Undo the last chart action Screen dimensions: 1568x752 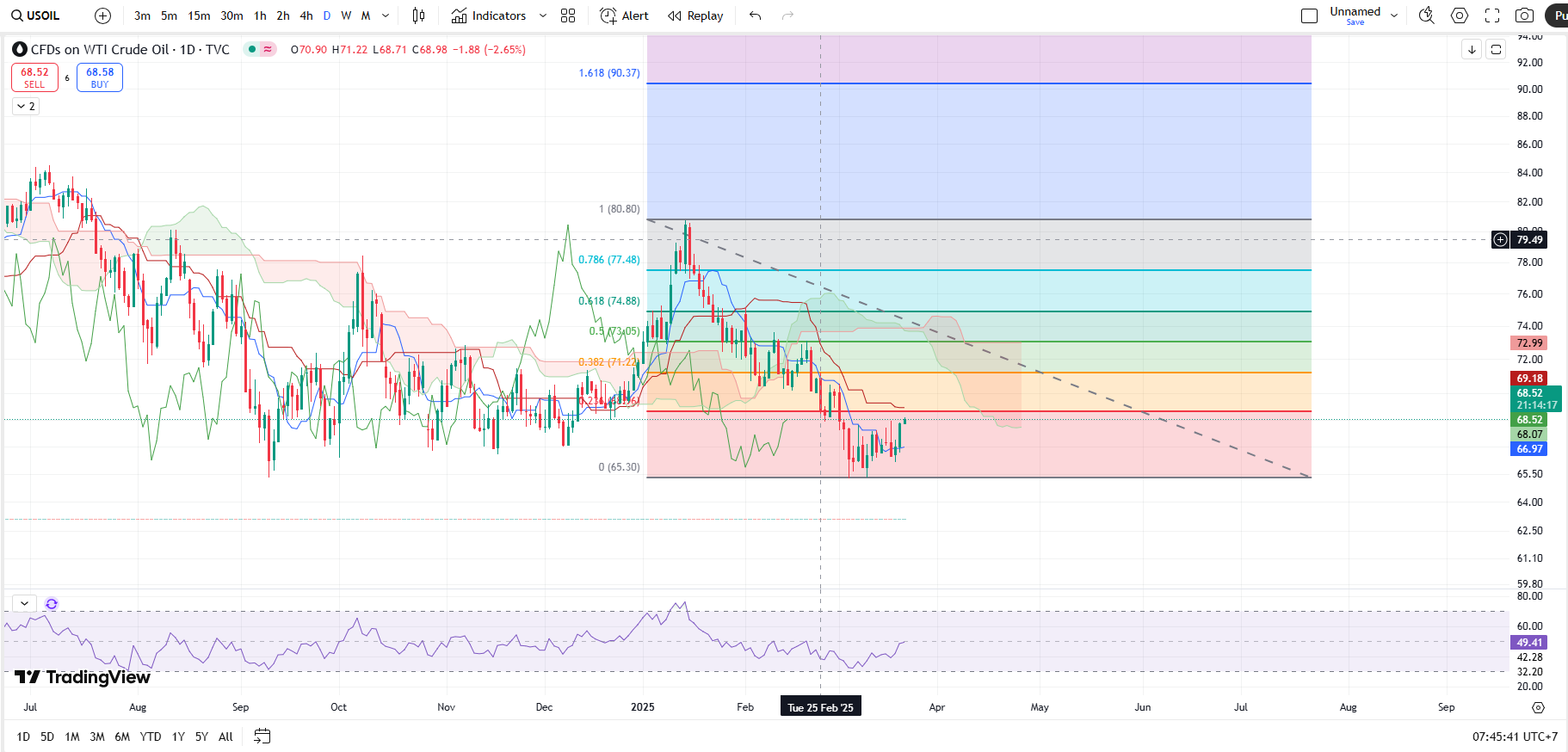tap(756, 15)
